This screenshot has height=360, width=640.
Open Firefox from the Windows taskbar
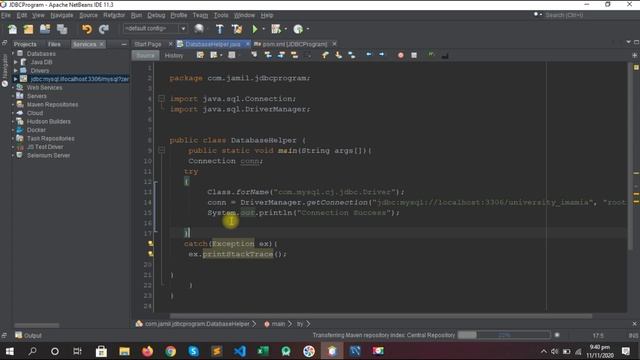pyautogui.click(x=147, y=351)
